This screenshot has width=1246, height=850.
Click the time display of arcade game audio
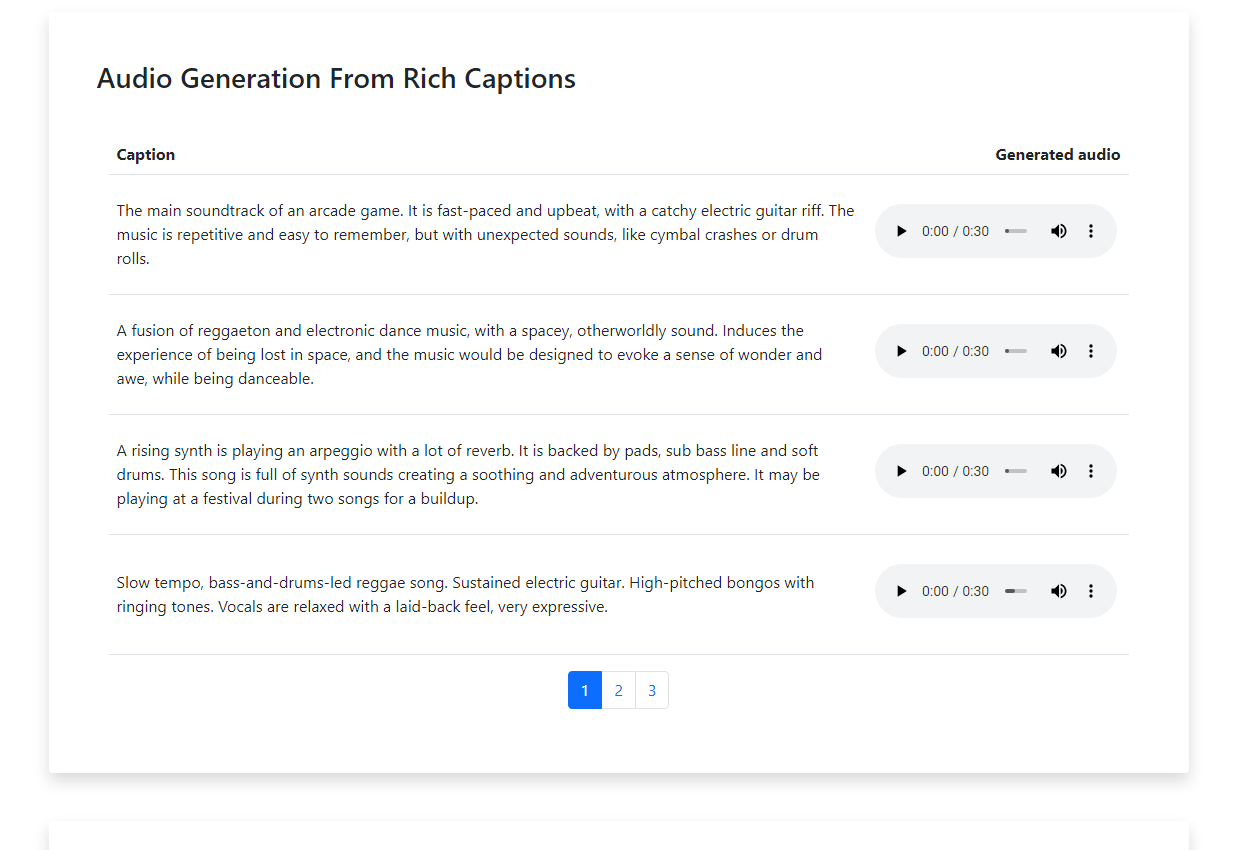point(955,231)
